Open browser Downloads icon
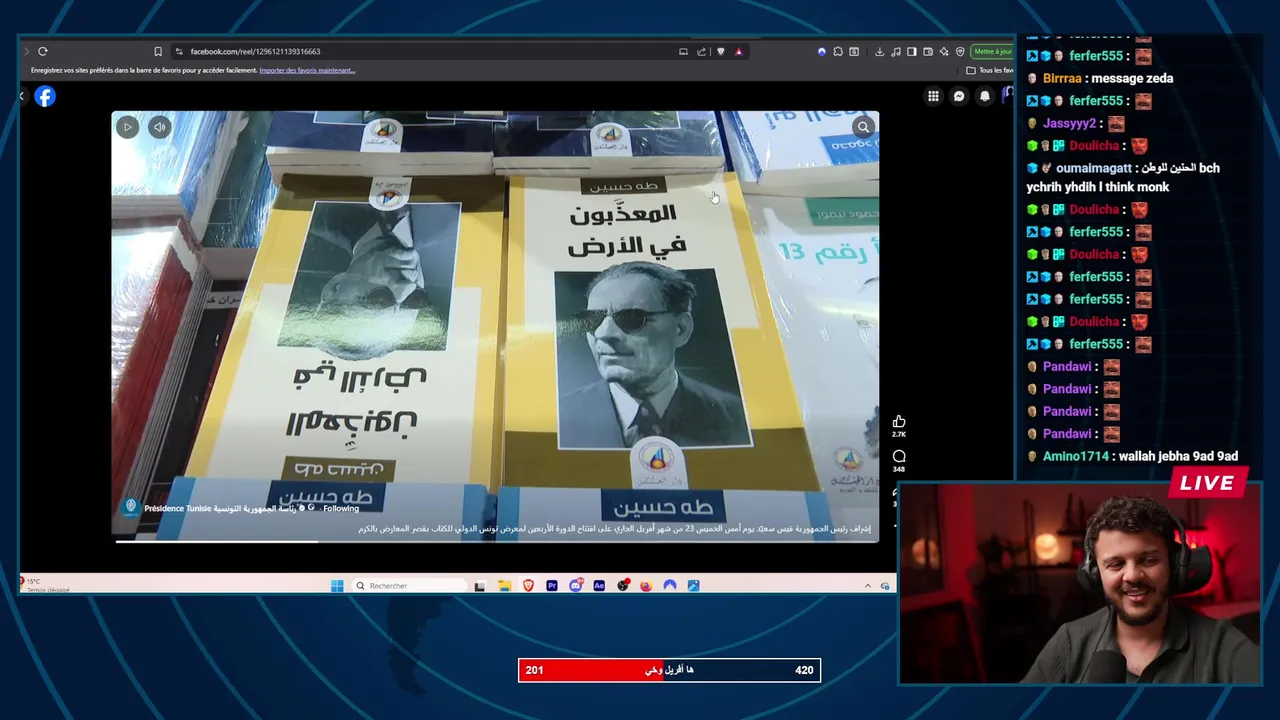The image size is (1280, 720). click(879, 51)
